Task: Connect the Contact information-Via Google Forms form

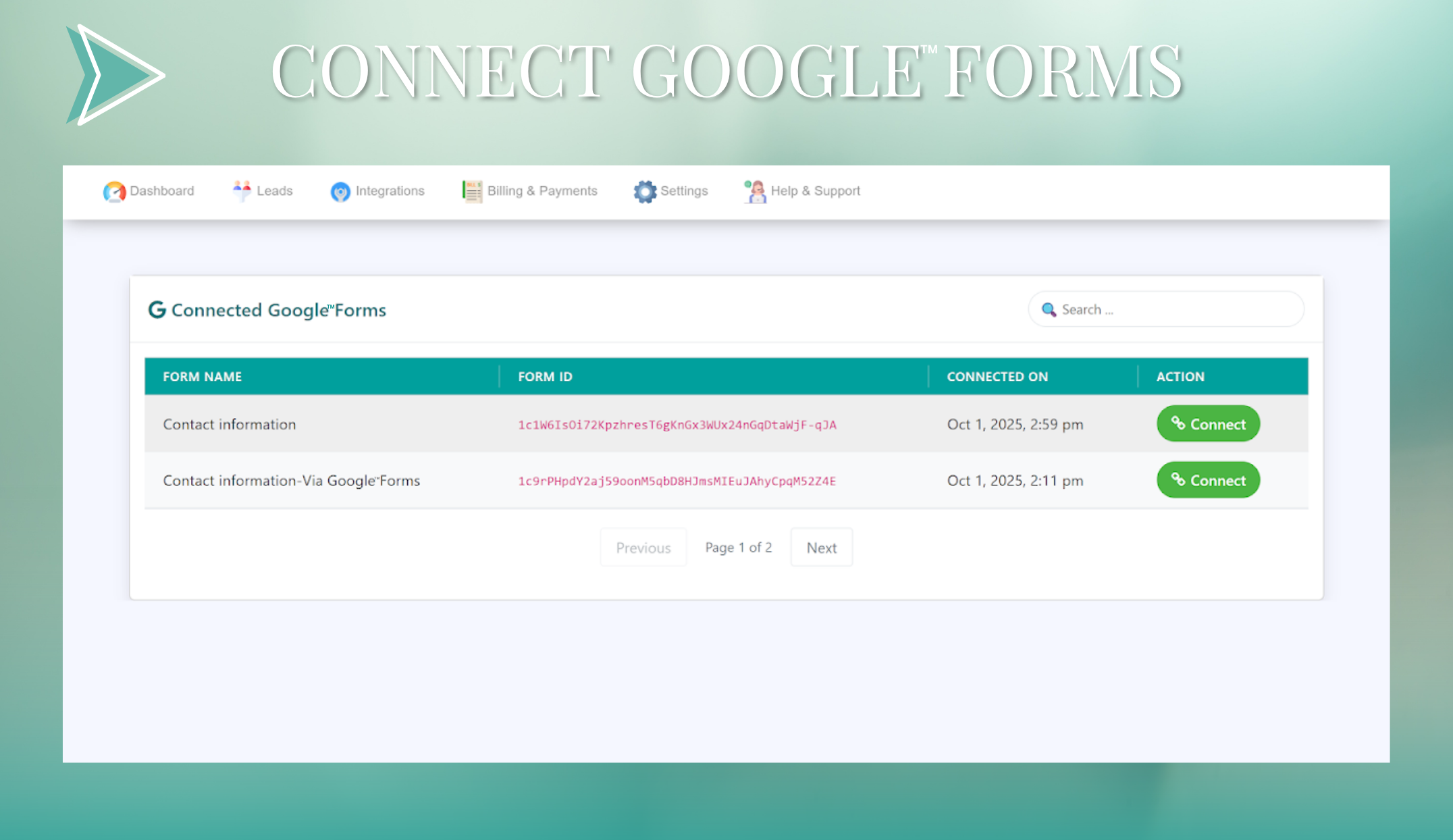Action: click(1208, 480)
